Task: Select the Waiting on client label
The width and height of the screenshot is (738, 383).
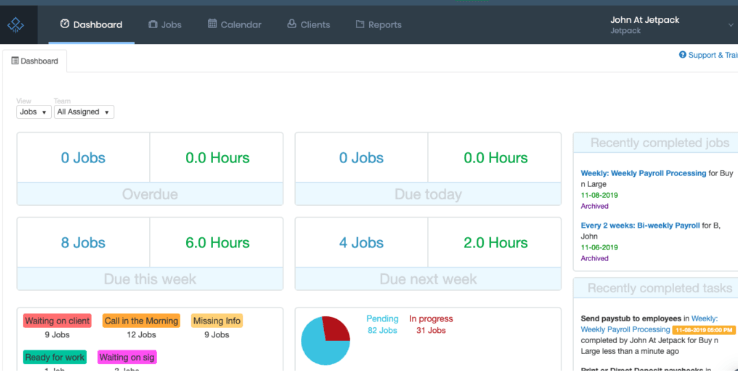Action: [x=57, y=321]
